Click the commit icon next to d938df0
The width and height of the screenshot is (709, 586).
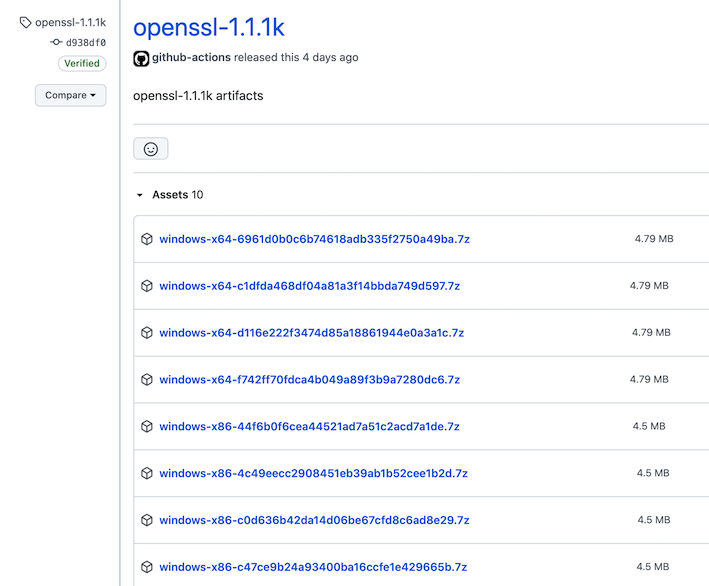[56, 42]
